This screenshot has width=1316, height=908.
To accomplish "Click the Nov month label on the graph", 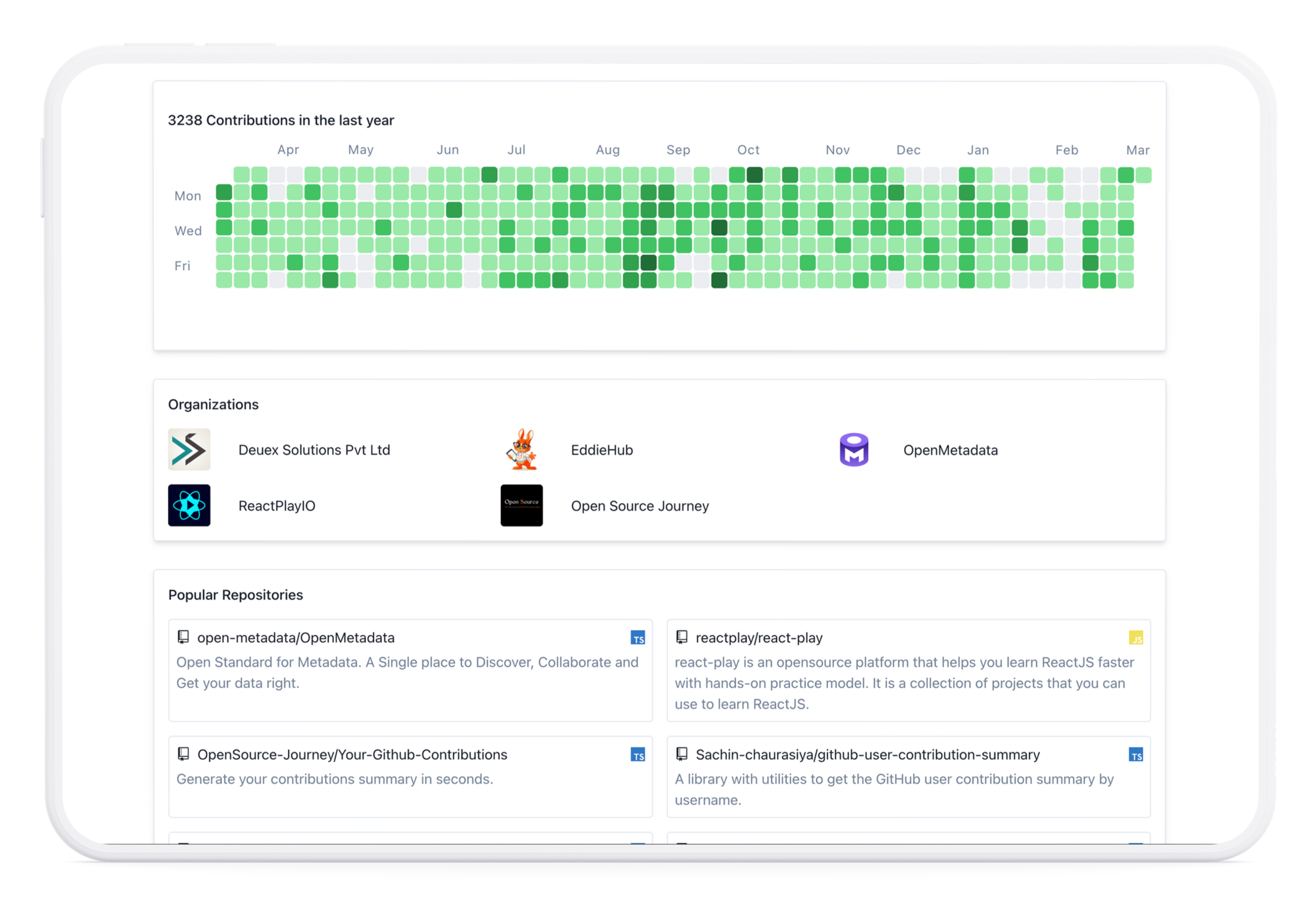I will click(837, 149).
